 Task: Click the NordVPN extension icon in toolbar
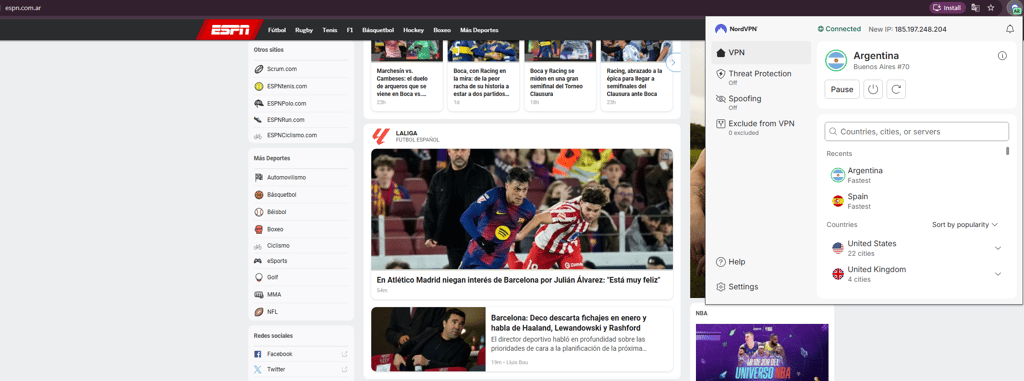(x=1016, y=8)
